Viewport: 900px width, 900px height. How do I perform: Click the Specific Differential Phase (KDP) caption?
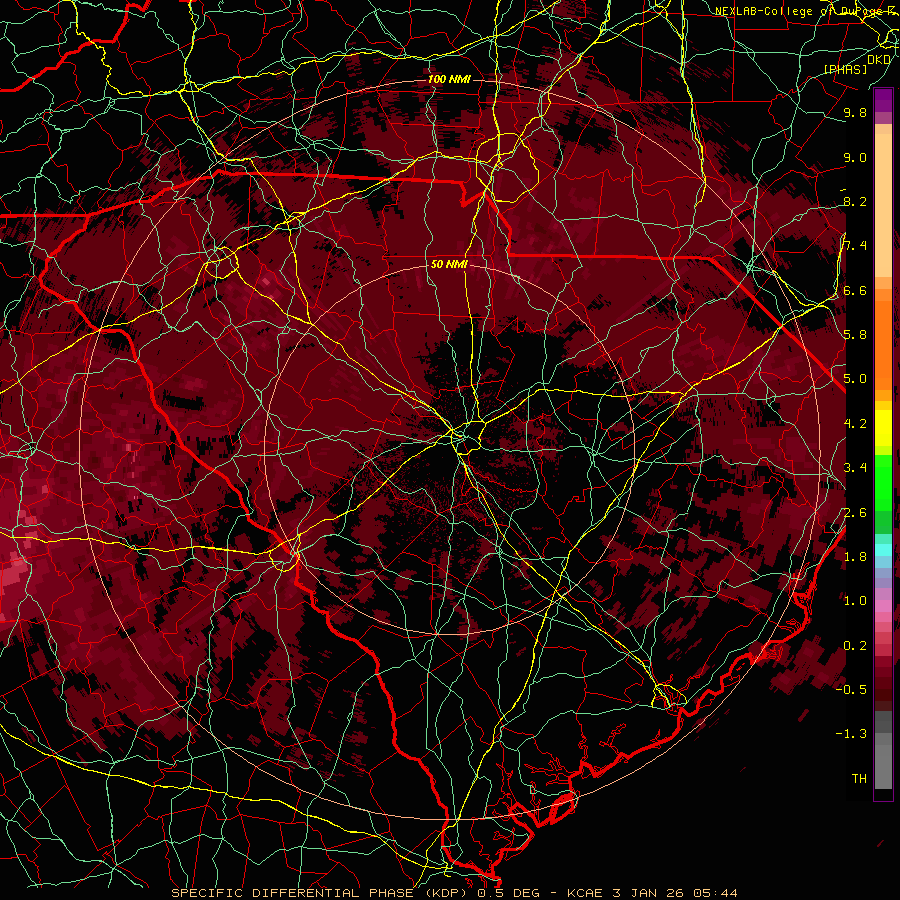321,893
